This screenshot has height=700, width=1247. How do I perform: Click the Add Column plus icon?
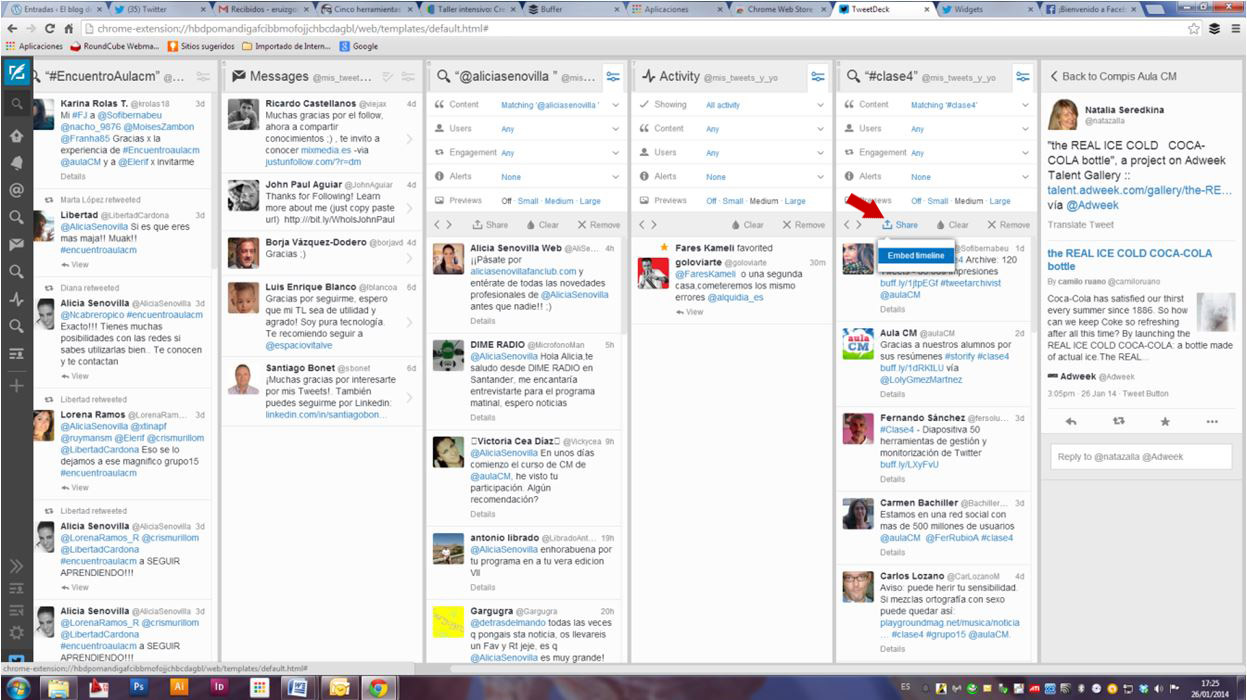pos(16,385)
